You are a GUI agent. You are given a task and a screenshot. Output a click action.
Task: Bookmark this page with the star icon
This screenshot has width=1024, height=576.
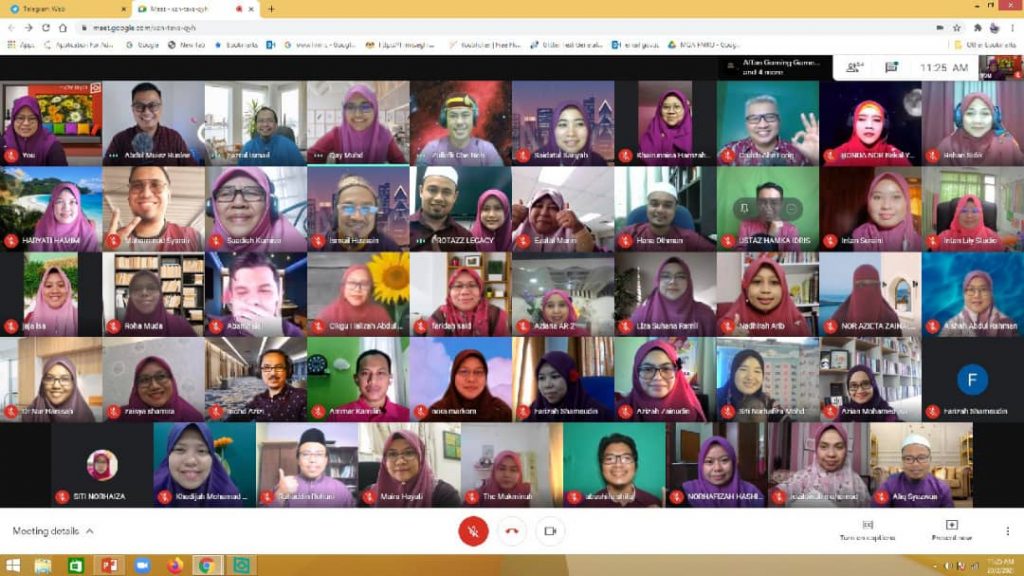click(x=957, y=28)
